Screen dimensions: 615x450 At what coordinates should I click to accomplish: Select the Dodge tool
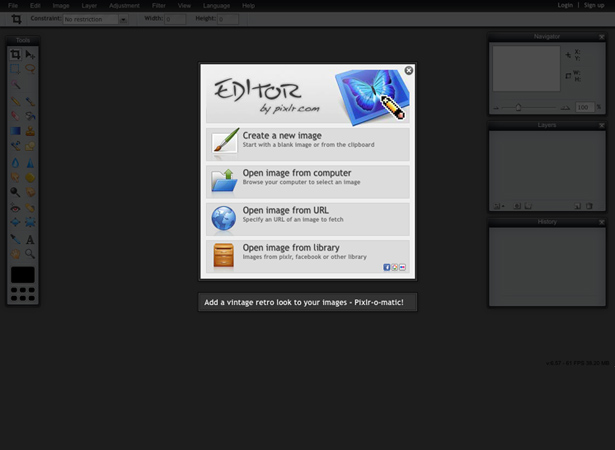[x=15, y=192]
